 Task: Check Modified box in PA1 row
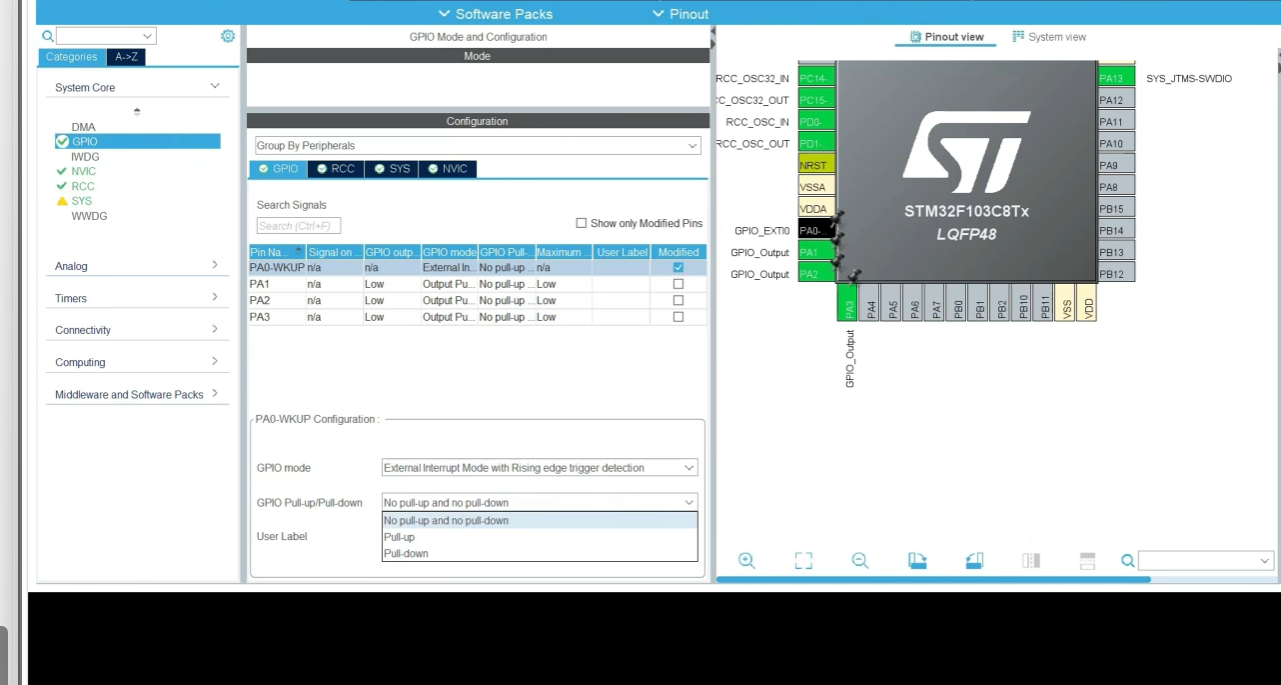(x=679, y=284)
